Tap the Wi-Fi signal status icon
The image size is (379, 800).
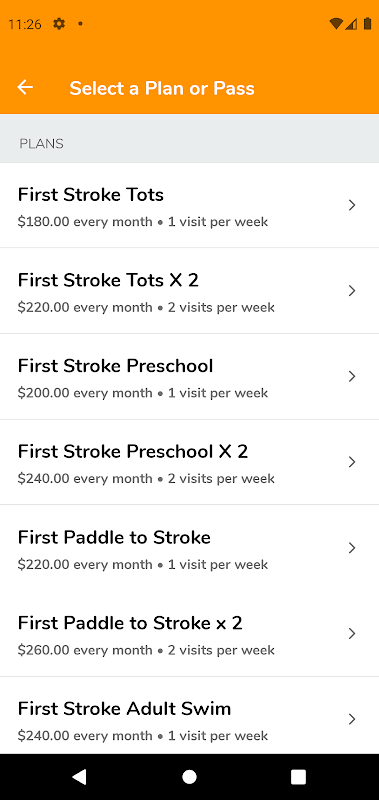pyautogui.click(x=336, y=23)
